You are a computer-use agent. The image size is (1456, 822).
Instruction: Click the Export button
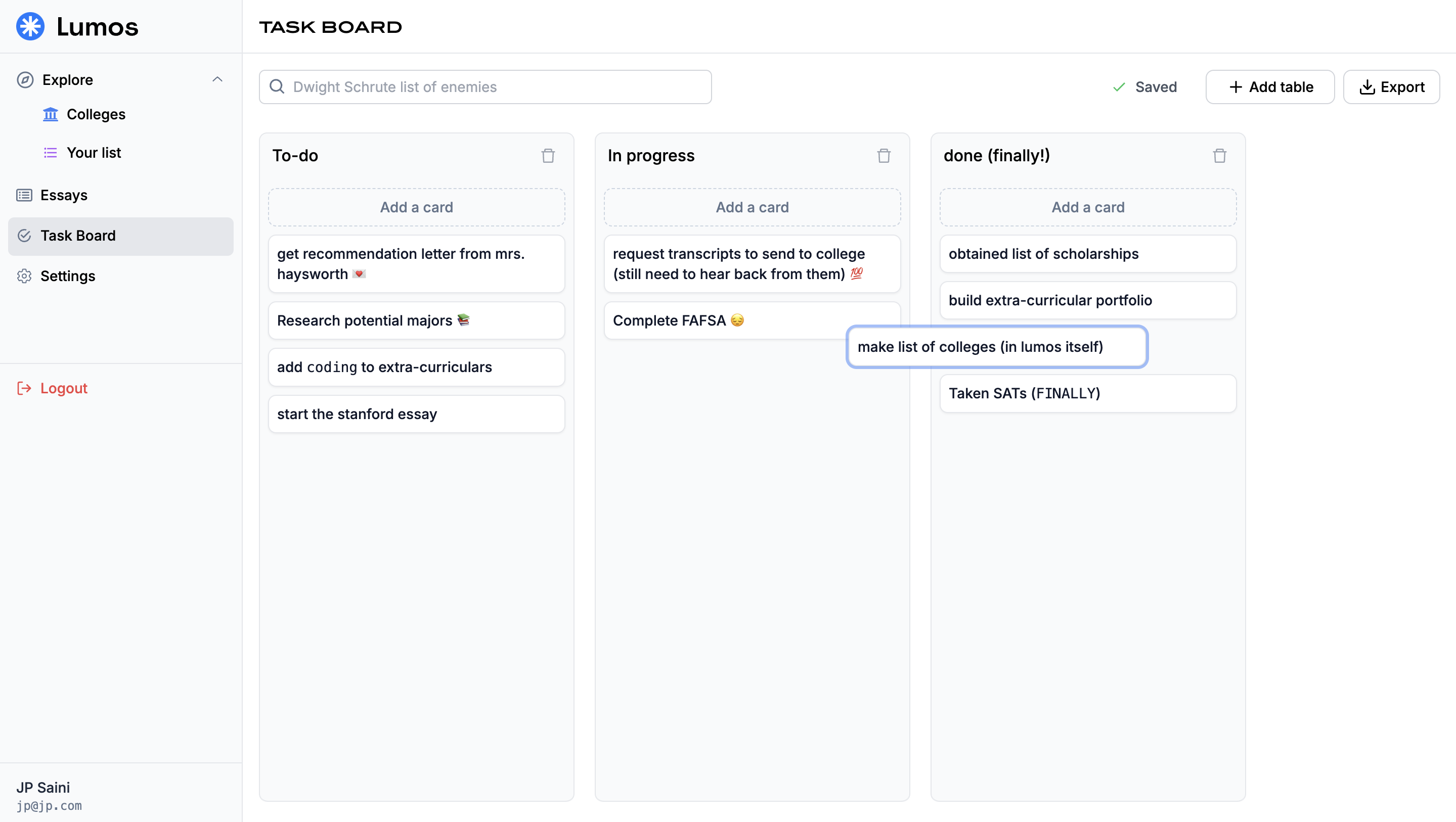pyautogui.click(x=1391, y=87)
